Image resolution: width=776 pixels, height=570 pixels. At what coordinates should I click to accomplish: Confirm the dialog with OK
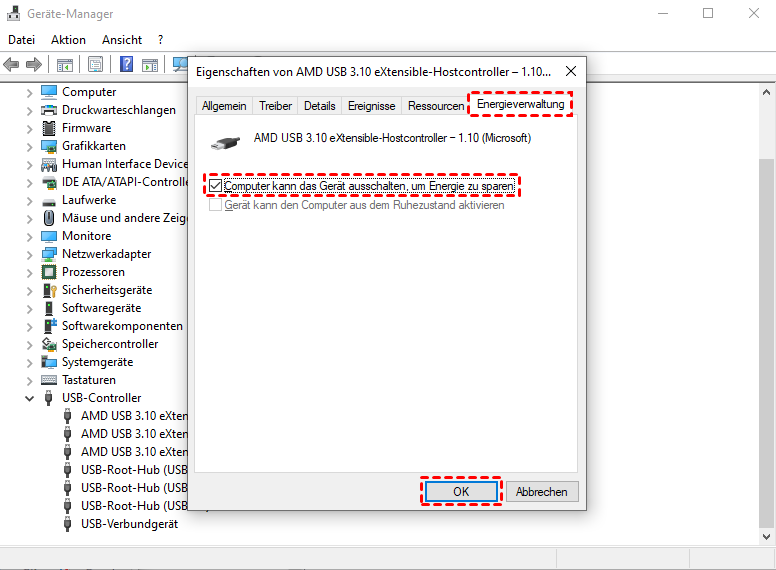click(x=460, y=491)
